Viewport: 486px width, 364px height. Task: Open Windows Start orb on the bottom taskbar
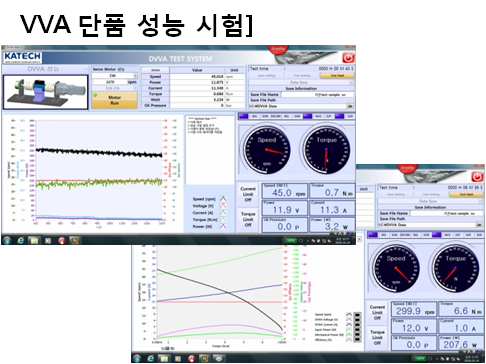click(137, 358)
